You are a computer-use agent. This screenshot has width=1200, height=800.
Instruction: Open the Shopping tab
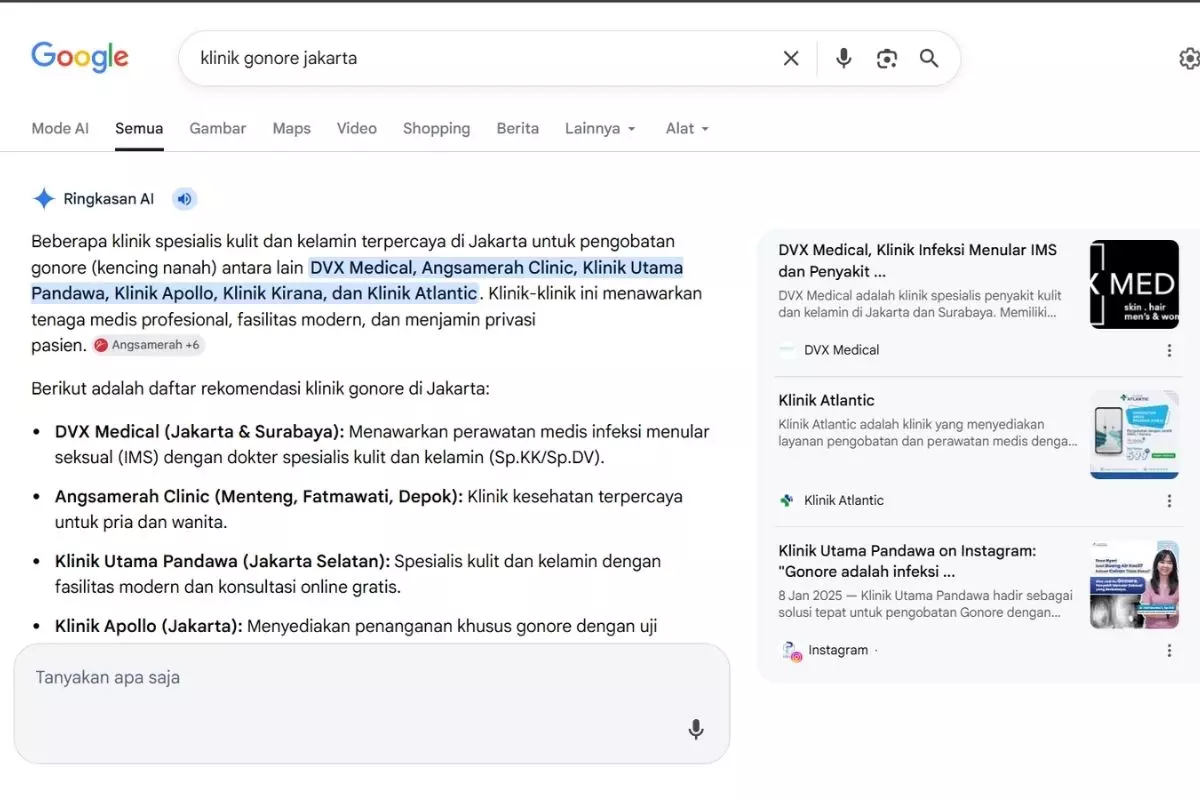[x=436, y=128]
